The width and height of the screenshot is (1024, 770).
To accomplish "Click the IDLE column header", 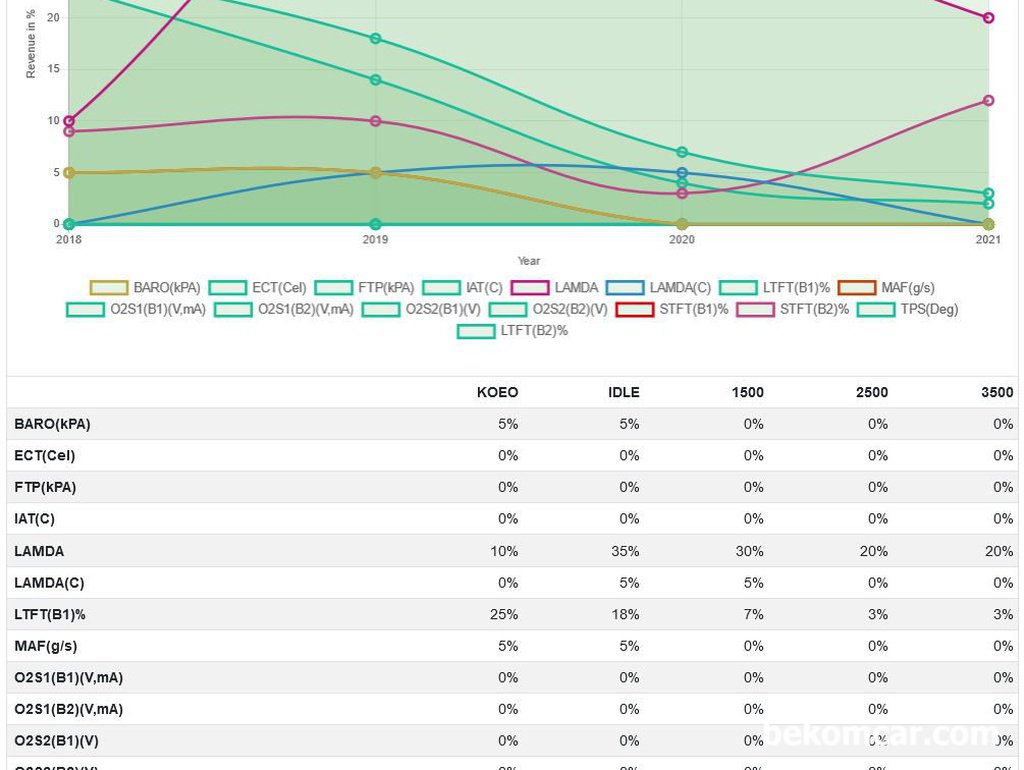I will [624, 393].
